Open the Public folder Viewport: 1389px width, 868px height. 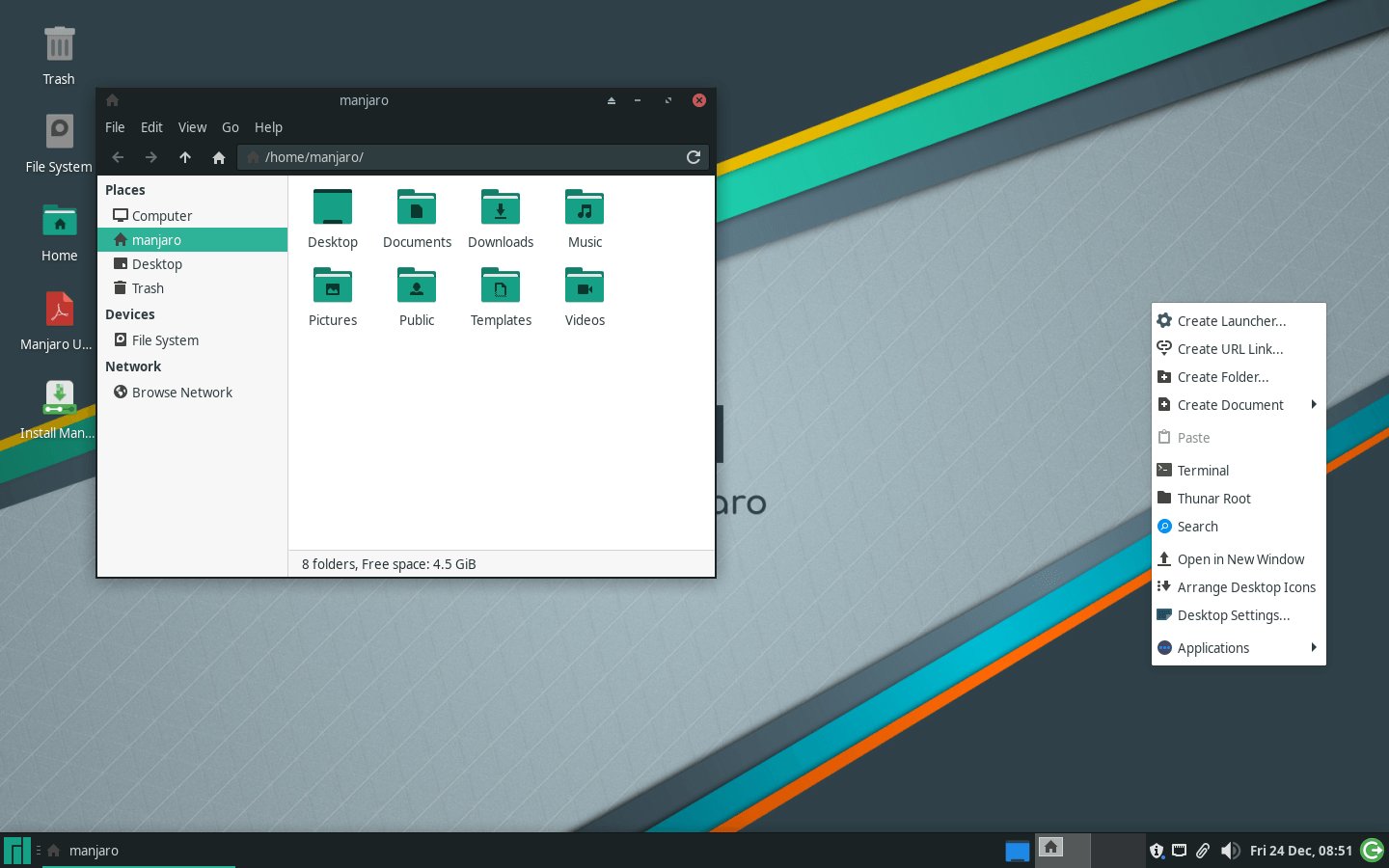pos(417,297)
